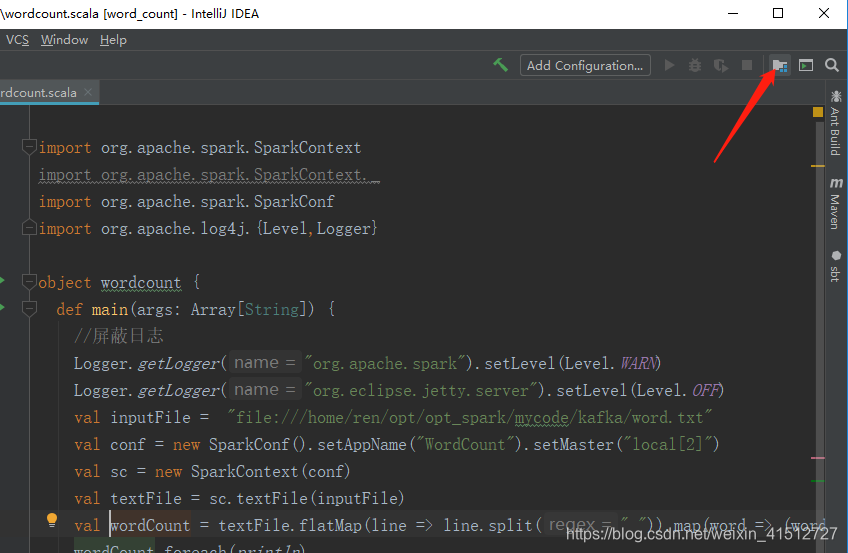Click the grayed unused import SparkContext._ line
The height and width of the screenshot is (553, 848).
point(209,175)
